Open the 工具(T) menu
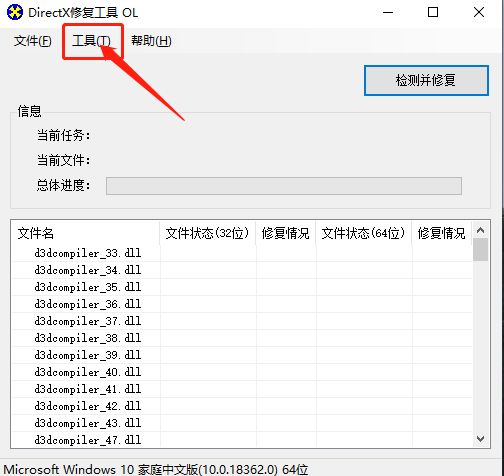The width and height of the screenshot is (504, 476). click(x=92, y=41)
